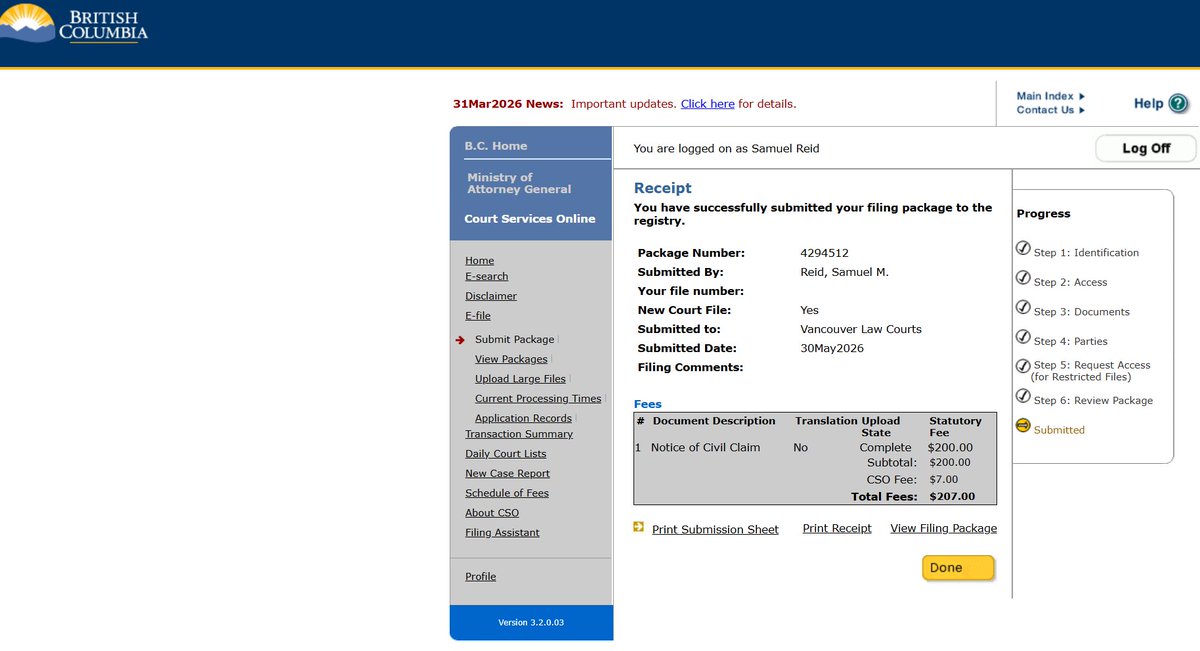The image size is (1200, 651).
Task: Open the Print Receipt link
Action: tap(837, 528)
